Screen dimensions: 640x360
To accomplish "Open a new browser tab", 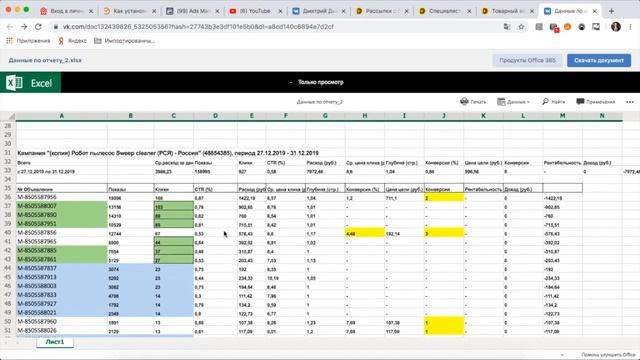I will [x=611, y=11].
